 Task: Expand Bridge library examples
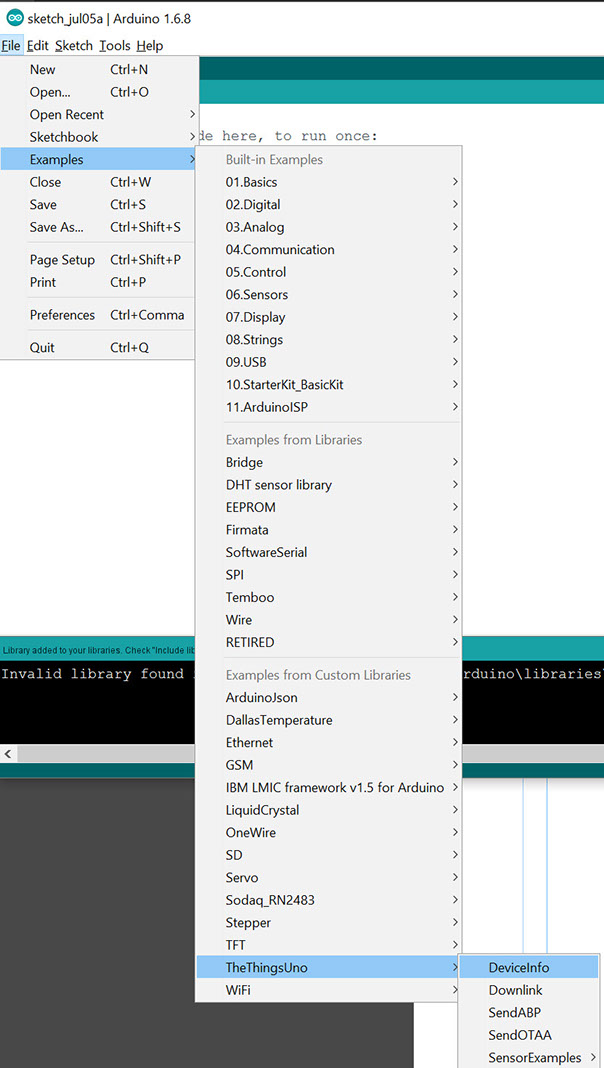[329, 462]
